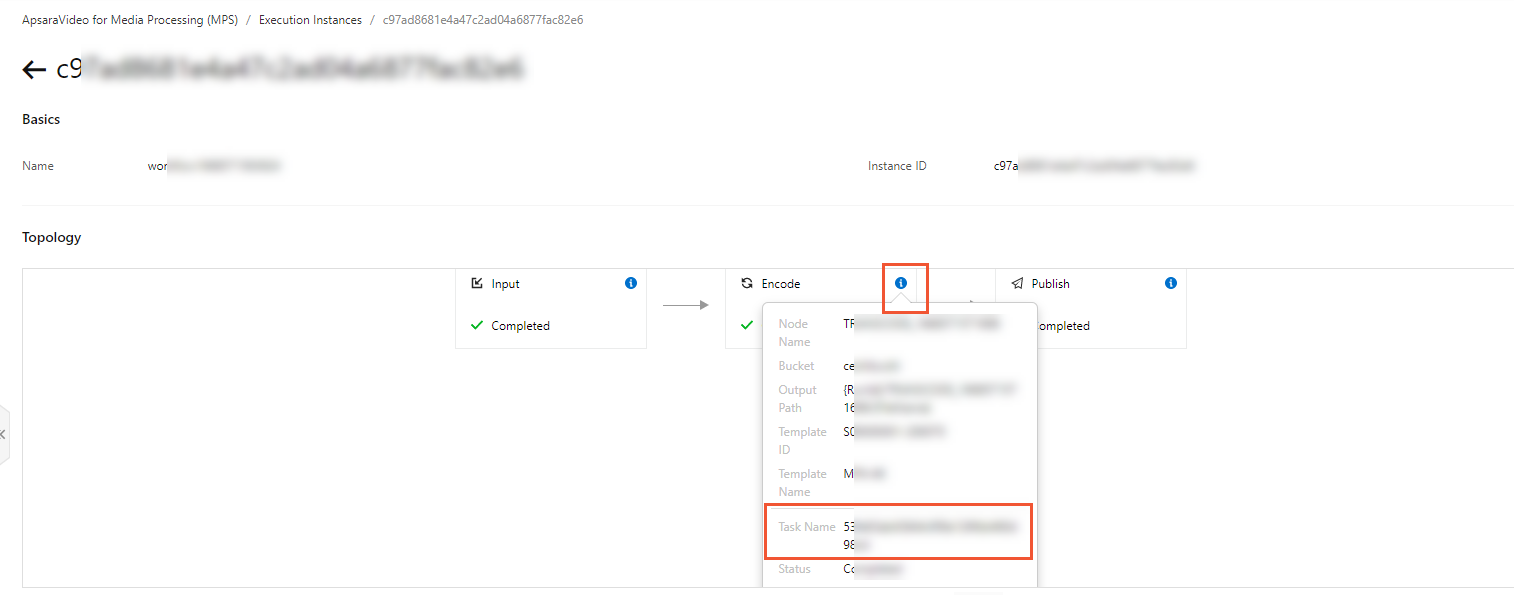Image resolution: width=1514 pixels, height=595 pixels.
Task: Click the Input node label
Action: [505, 284]
